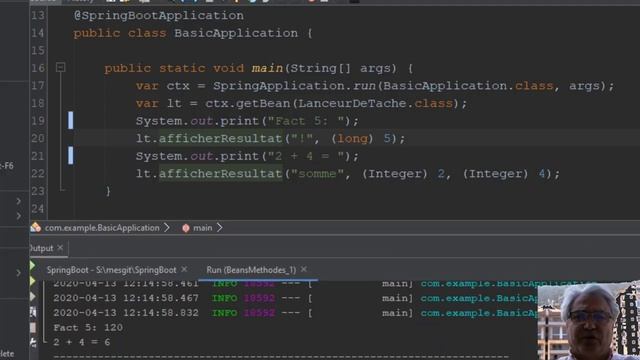The width and height of the screenshot is (640, 360).
Task: Click the BasicApplication class name on line 14
Action: [x=236, y=33]
